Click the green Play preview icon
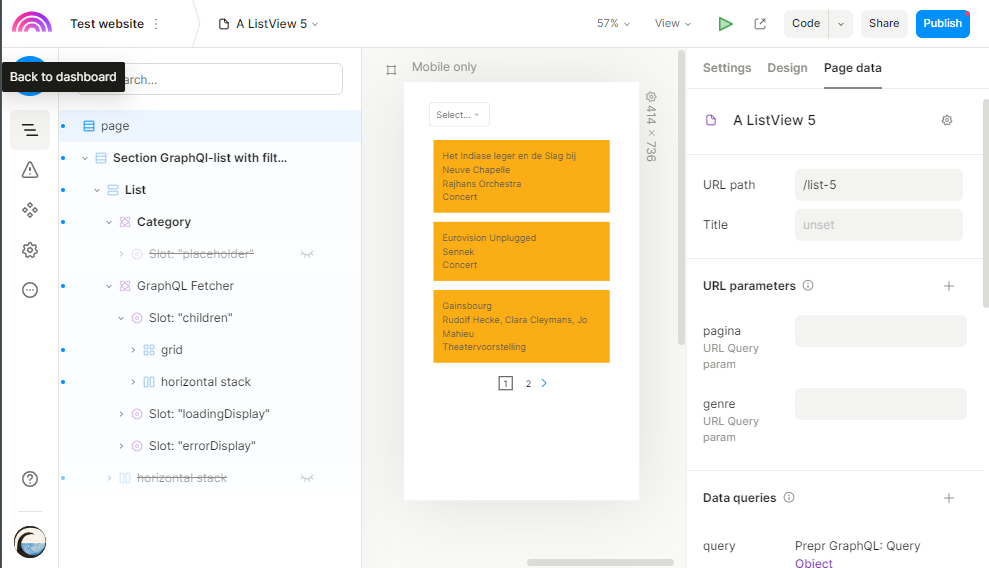 [x=726, y=24]
